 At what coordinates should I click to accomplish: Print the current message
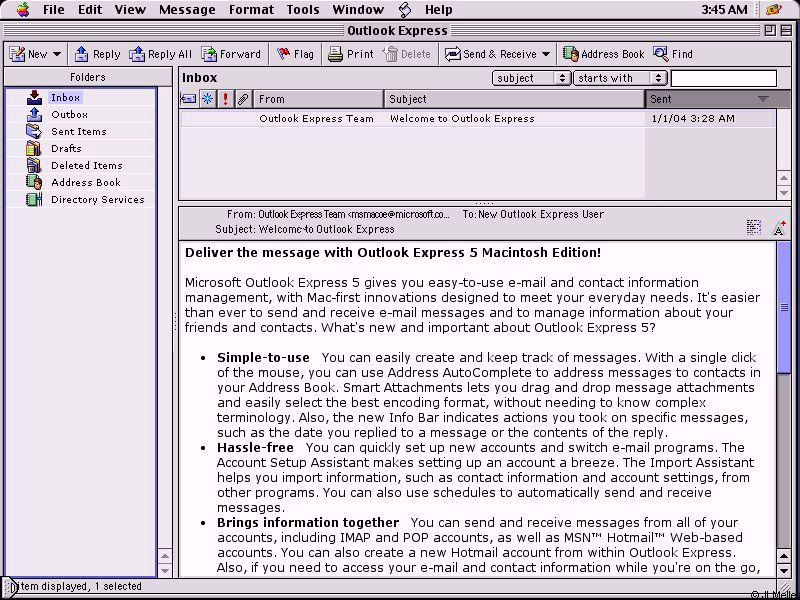coord(351,54)
